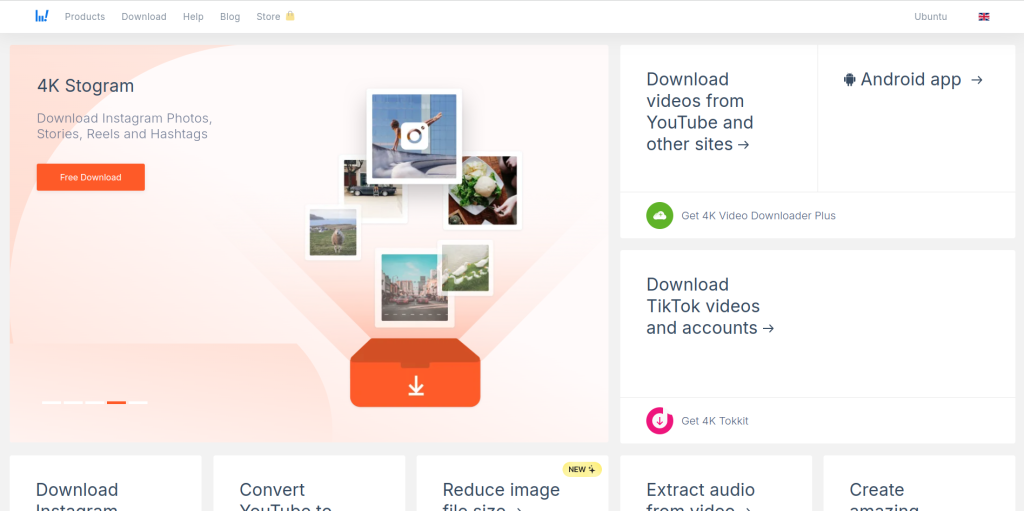Viewport: 1024px width, 511px height.
Task: Click the 4K Download logo icon
Action: (x=41, y=16)
